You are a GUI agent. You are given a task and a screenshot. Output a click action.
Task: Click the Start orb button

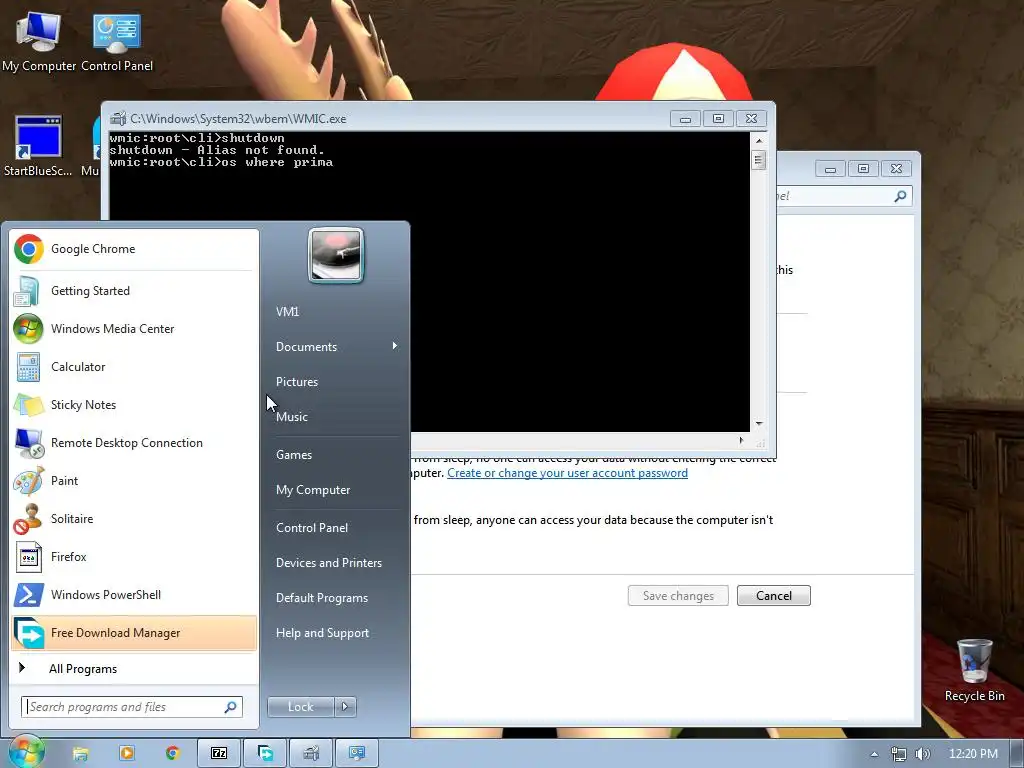(25, 752)
